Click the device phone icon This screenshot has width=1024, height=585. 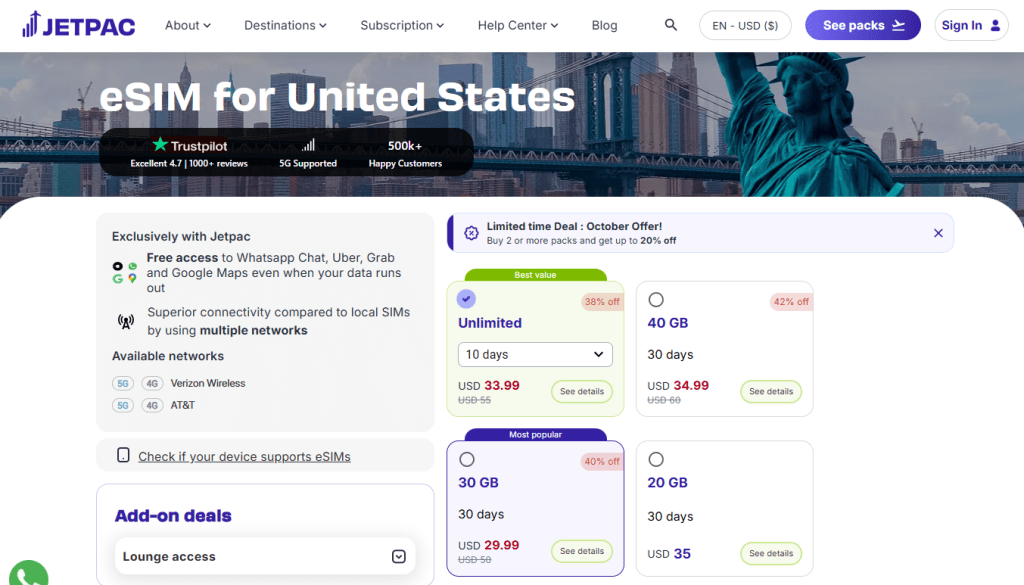pyautogui.click(x=123, y=456)
